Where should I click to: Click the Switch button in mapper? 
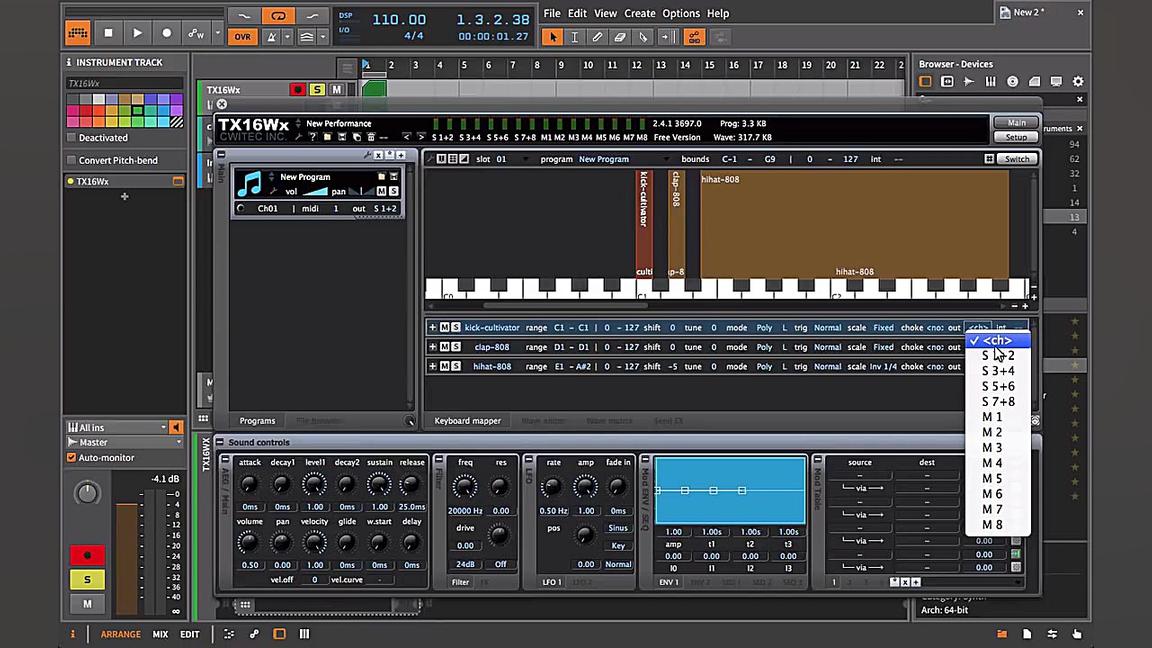click(1017, 159)
